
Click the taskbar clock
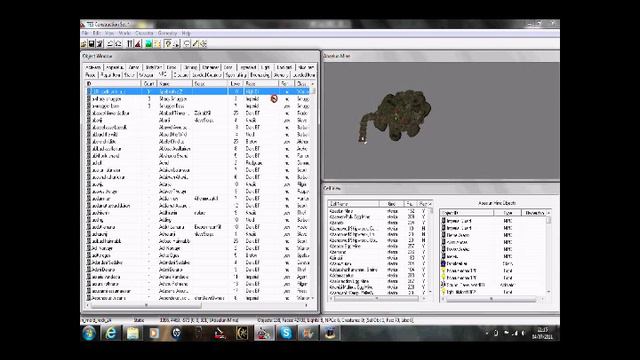pyautogui.click(x=542, y=333)
